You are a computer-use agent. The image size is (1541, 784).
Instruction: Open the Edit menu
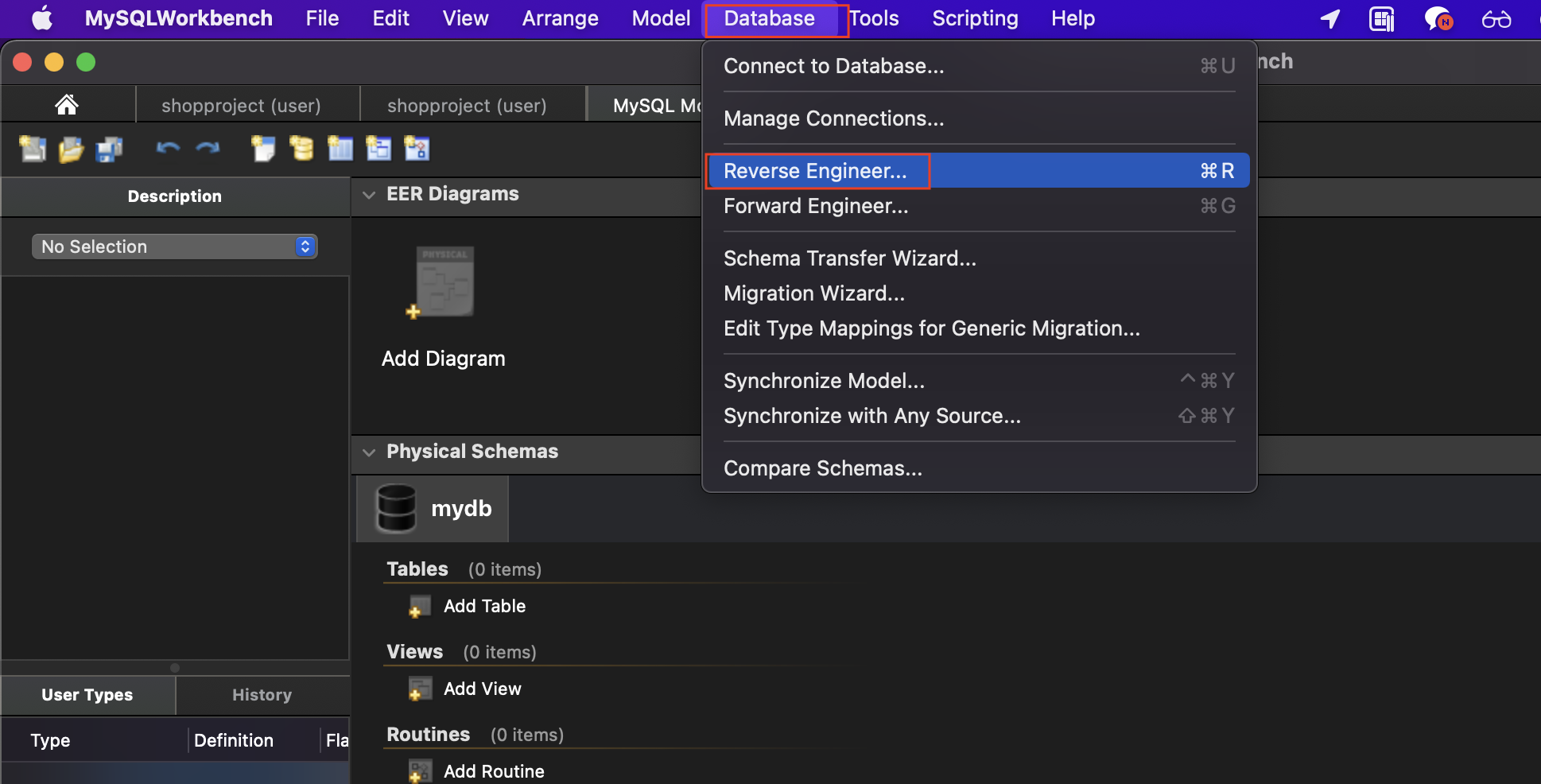391,18
